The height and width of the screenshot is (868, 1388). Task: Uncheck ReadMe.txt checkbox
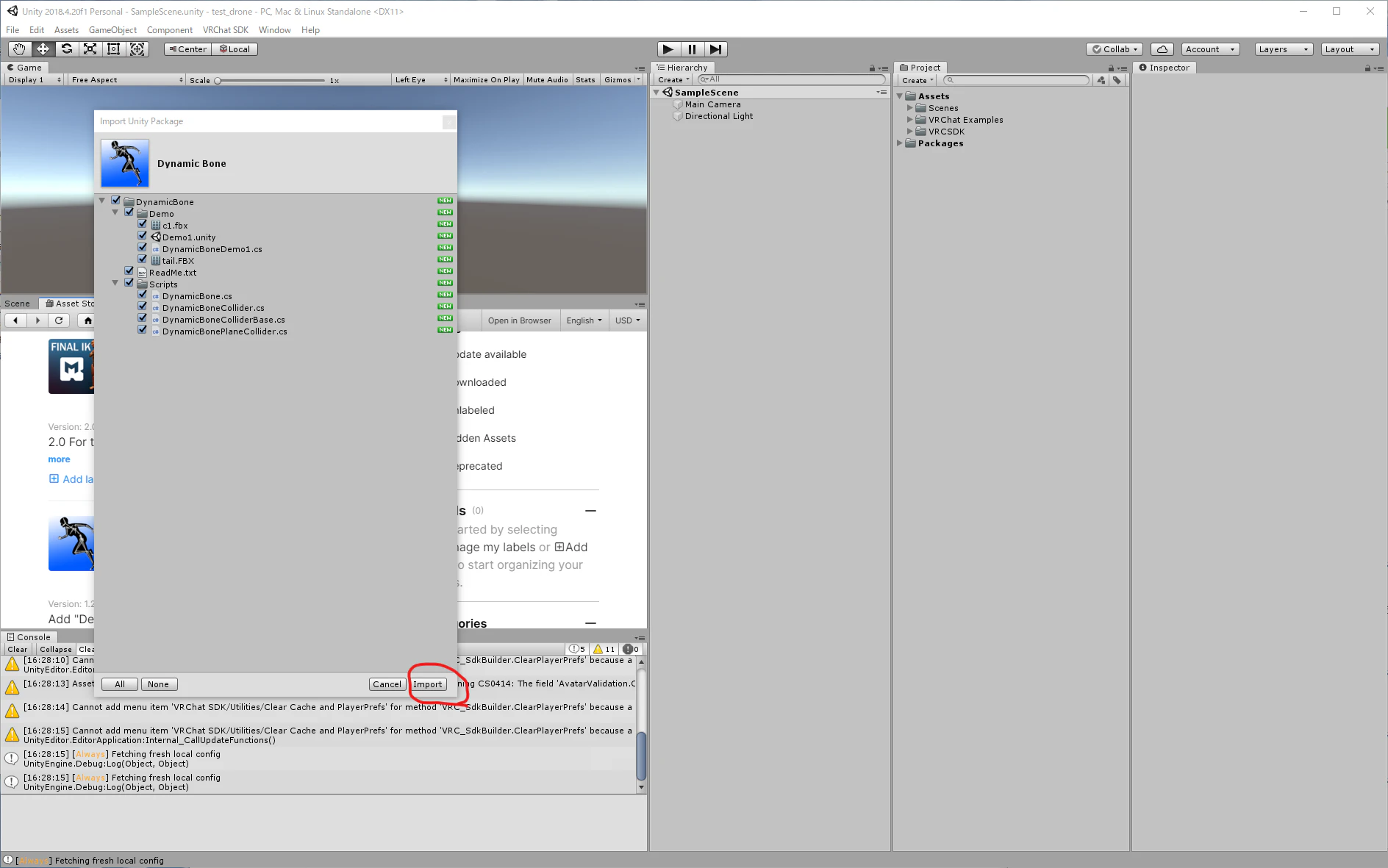click(129, 271)
